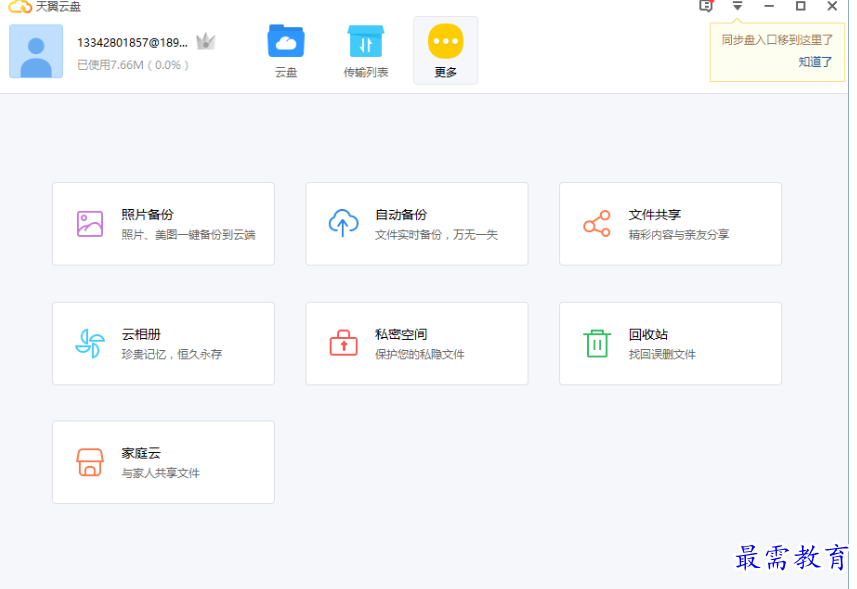Click description 文件实时备份，万无一失
The image size is (857, 589).
[436, 235]
